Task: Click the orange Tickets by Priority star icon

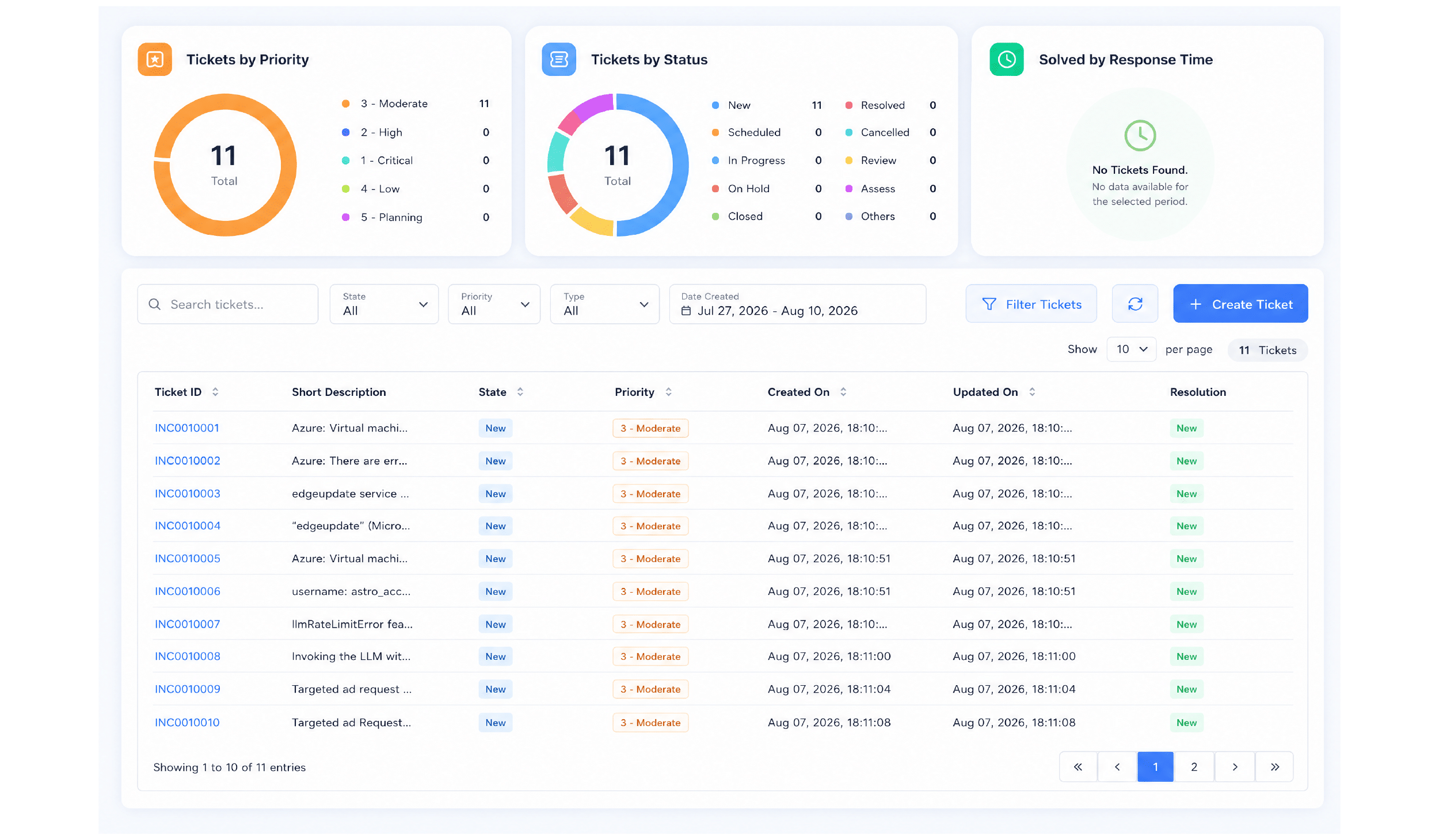Action: (x=155, y=59)
